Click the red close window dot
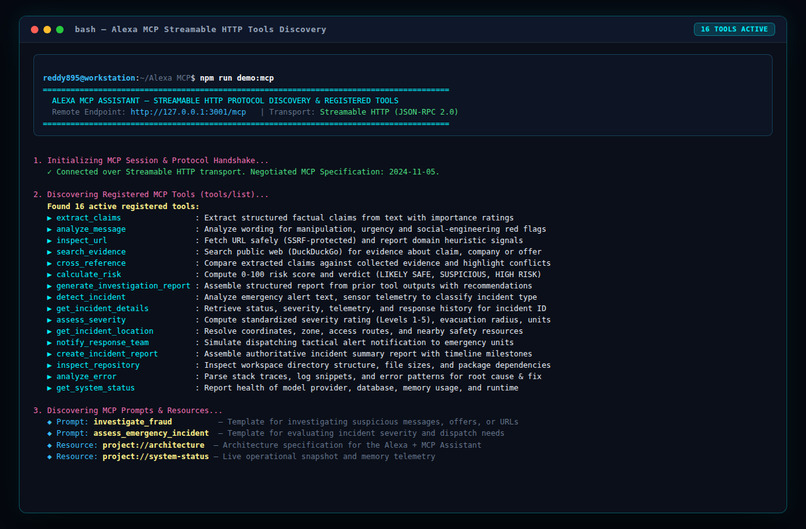 click(x=34, y=30)
